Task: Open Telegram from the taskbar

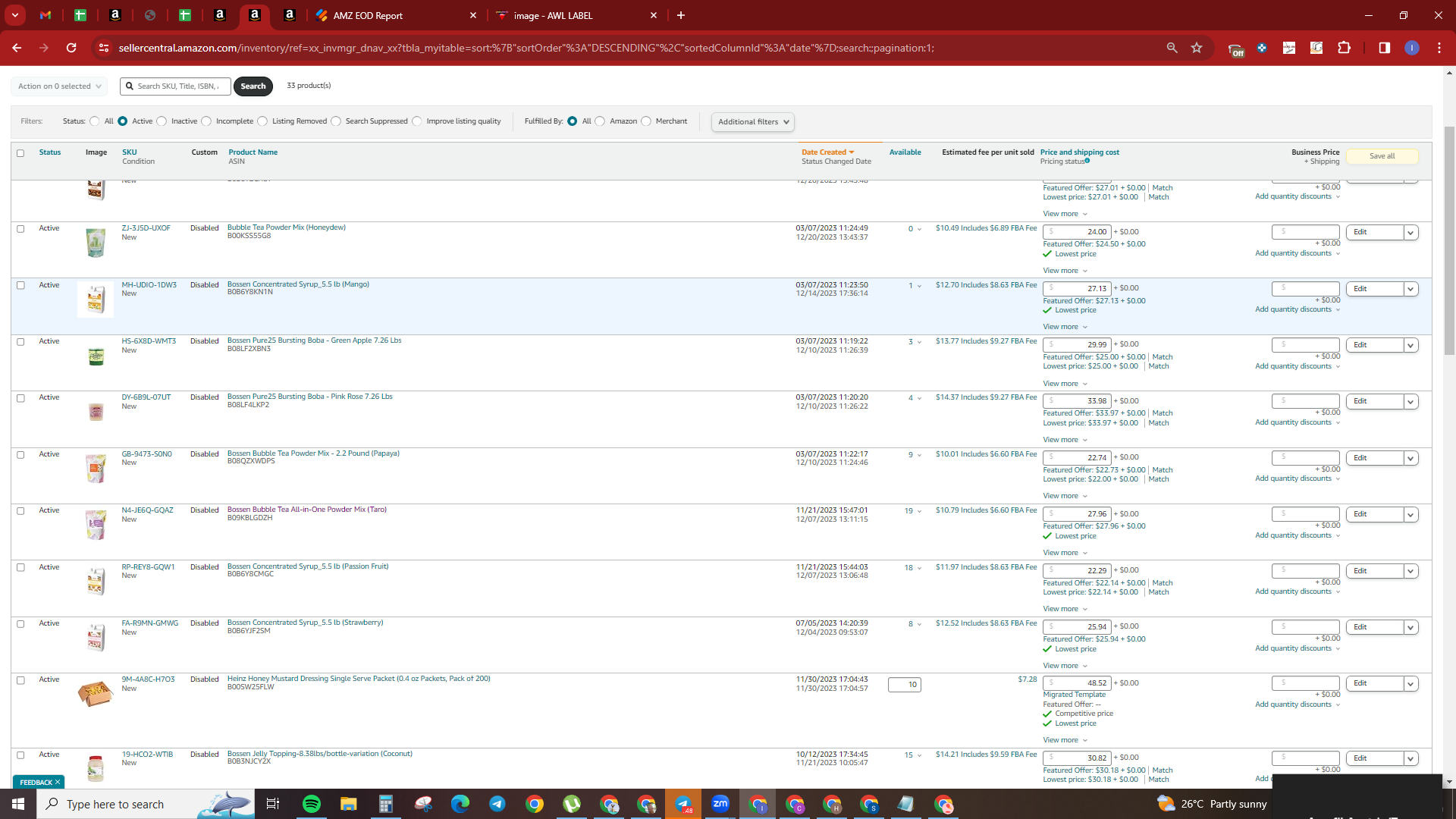Action: (x=497, y=804)
